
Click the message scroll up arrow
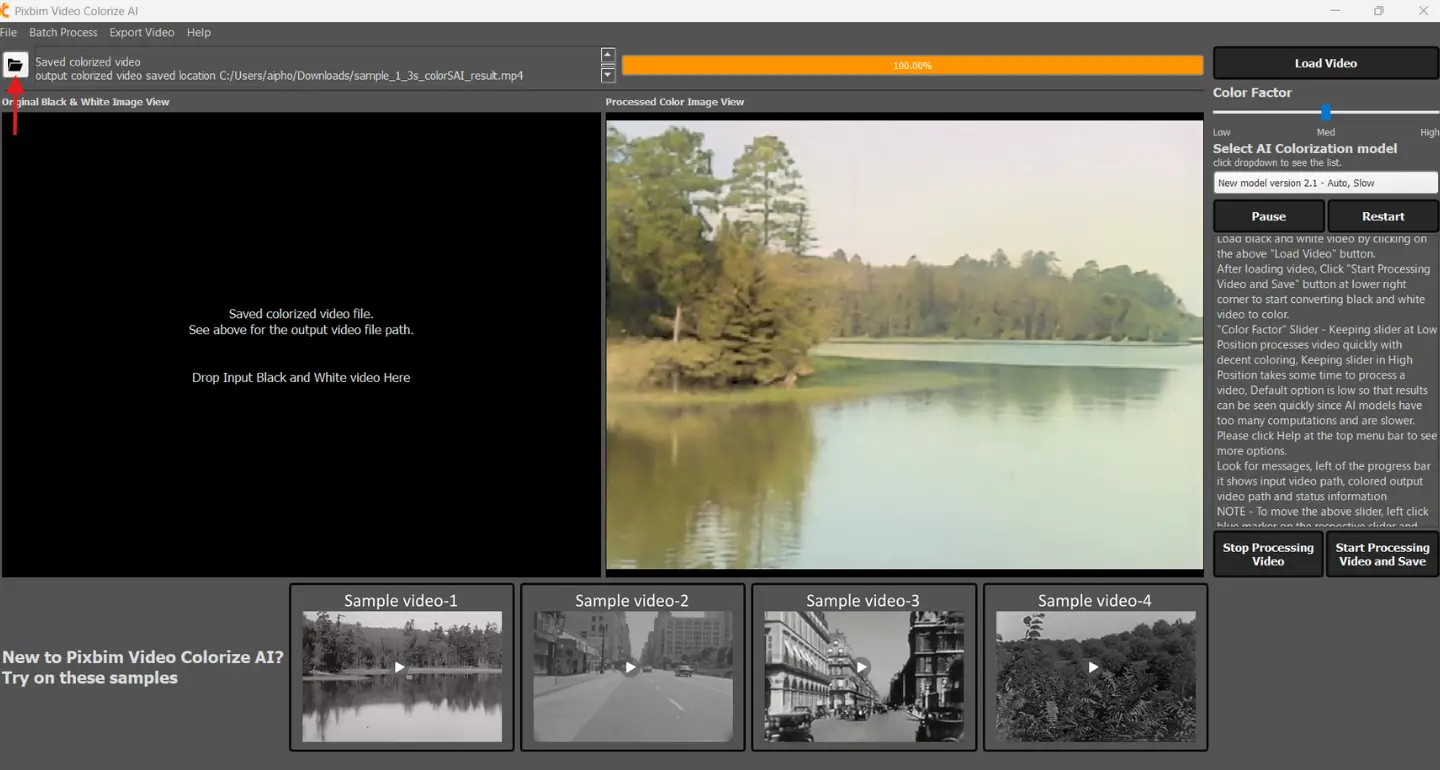608,55
